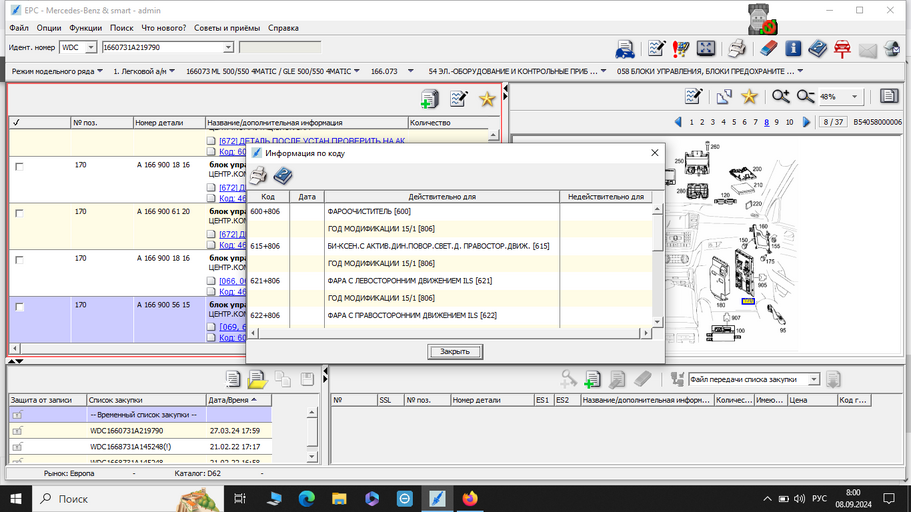The image size is (911, 512).
Task: Go to illustration page 10
Action: click(x=790, y=122)
